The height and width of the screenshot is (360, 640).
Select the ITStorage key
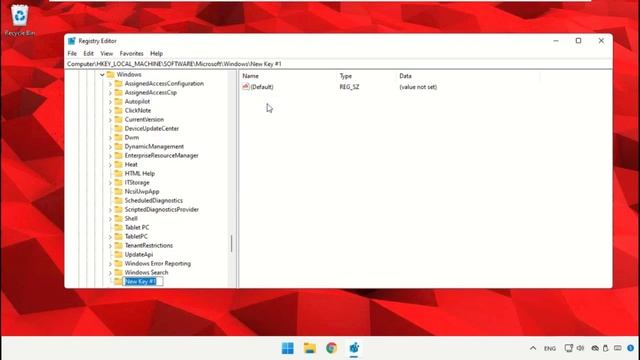coord(137,182)
